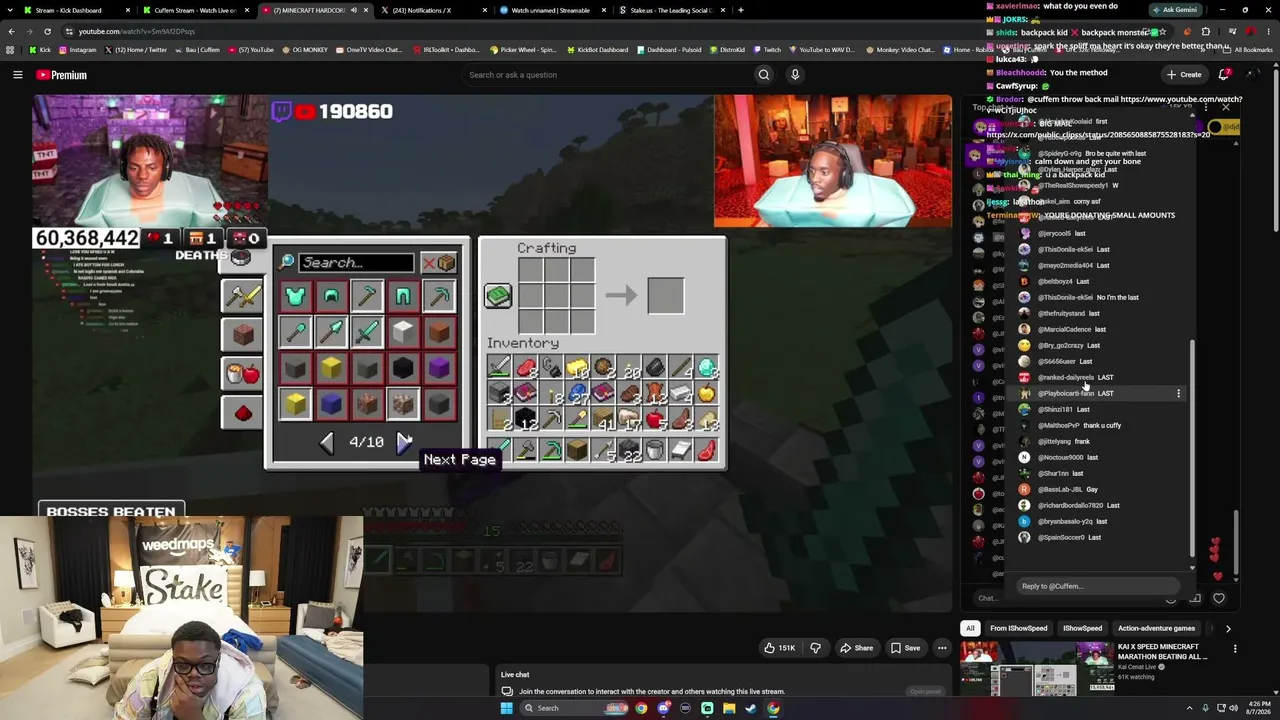This screenshot has width=1280, height=720.
Task: Open the Instagram bookmark
Action: coord(77,50)
